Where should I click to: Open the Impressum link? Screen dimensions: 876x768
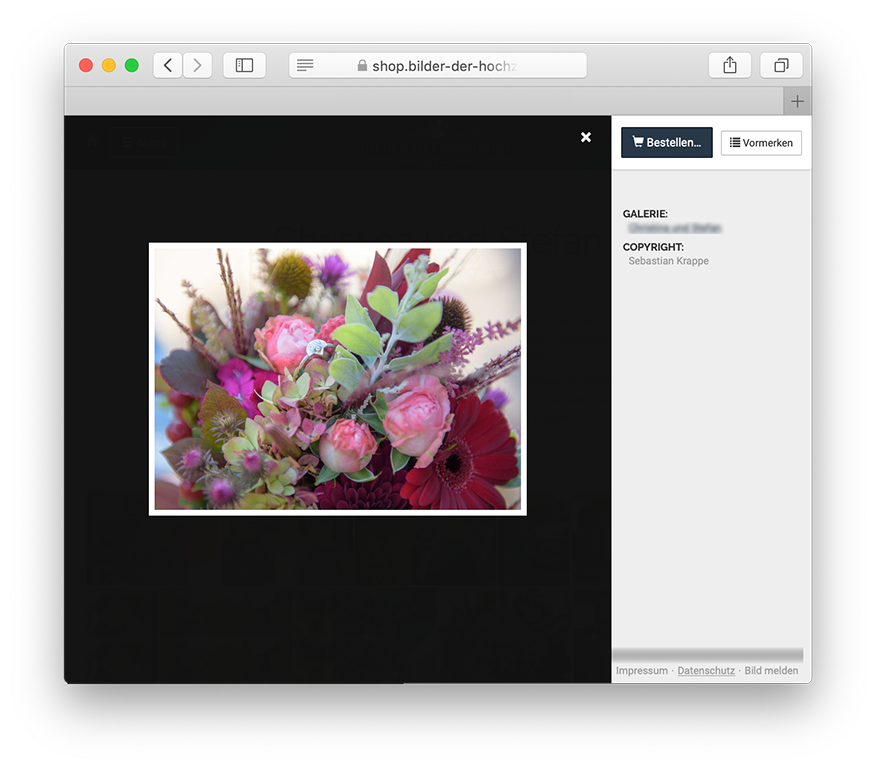point(642,670)
